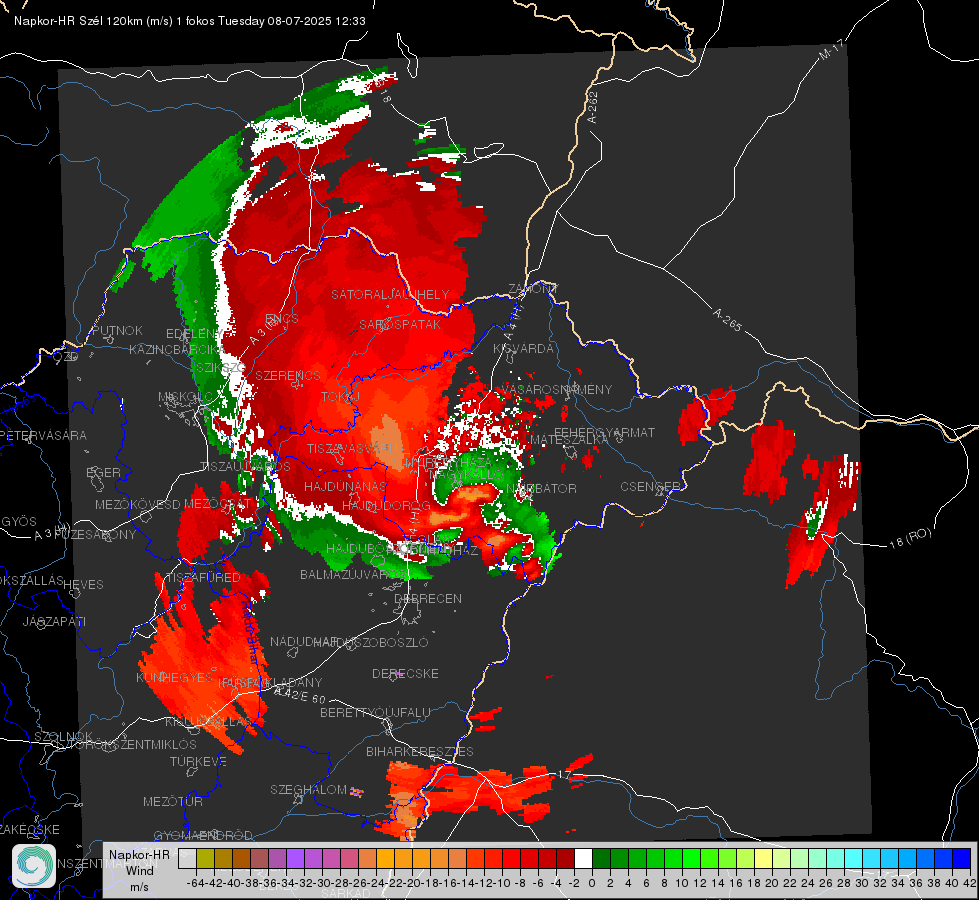Click the TISZAFÜRED city label
This screenshot has width=979, height=900.
[x=203, y=577]
